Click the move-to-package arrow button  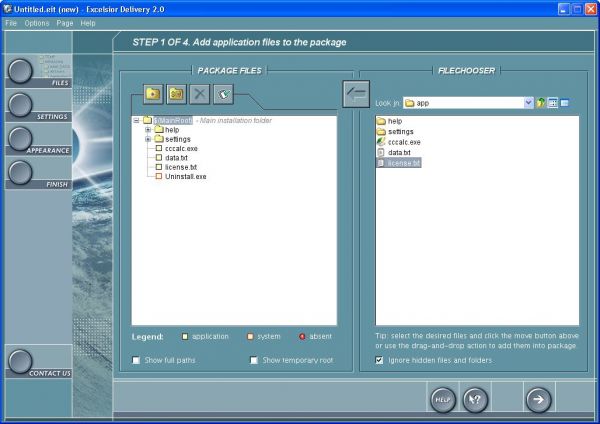tap(356, 94)
